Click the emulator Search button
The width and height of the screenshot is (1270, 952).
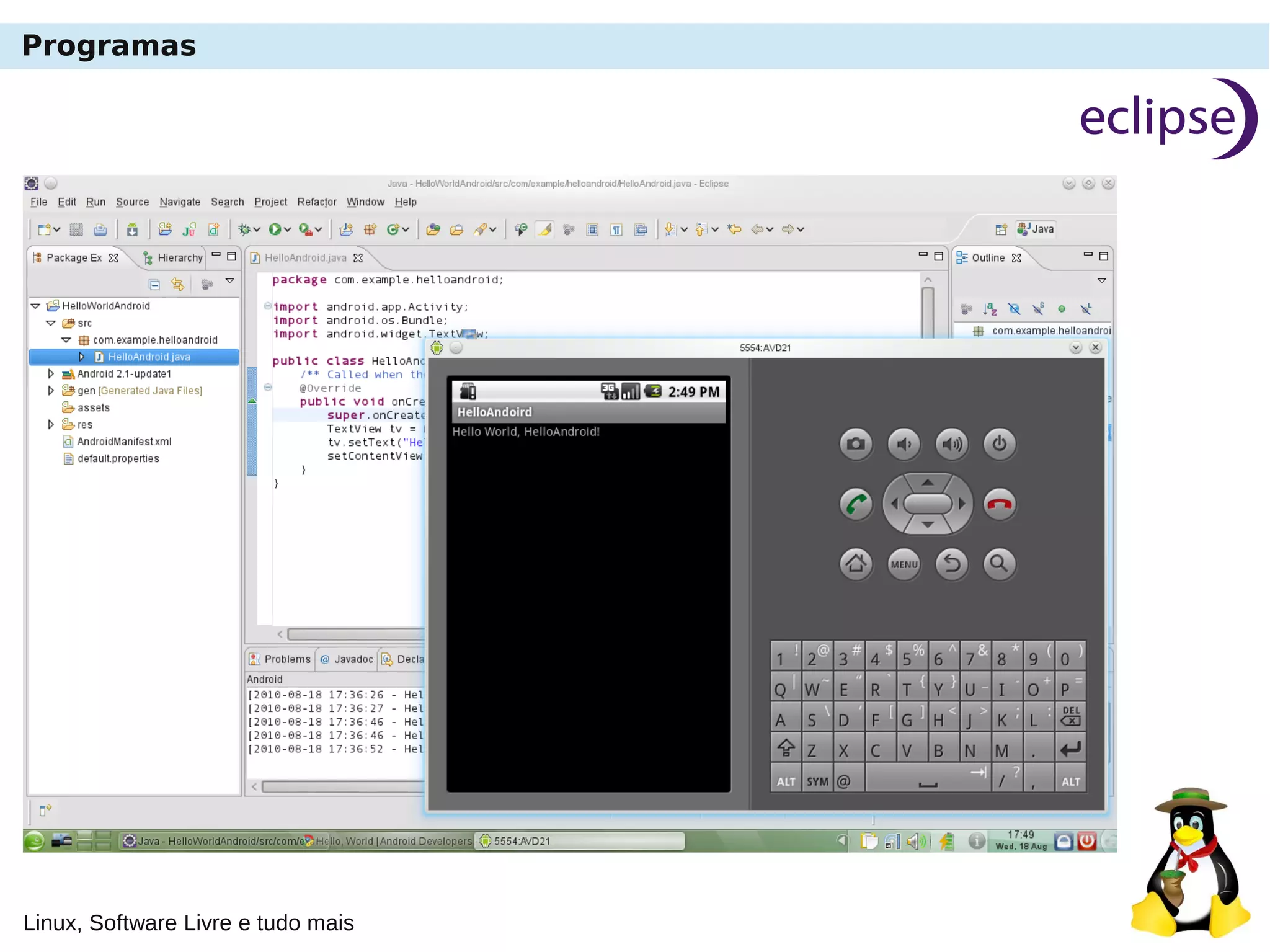click(x=999, y=564)
